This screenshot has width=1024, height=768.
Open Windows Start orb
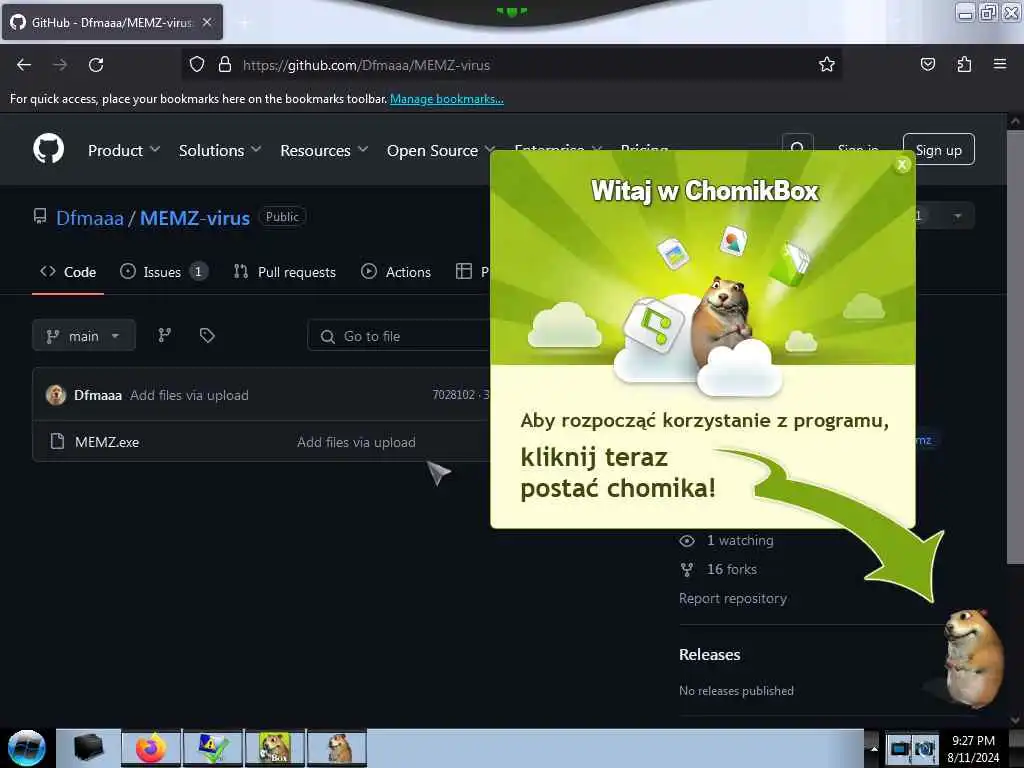click(x=26, y=748)
